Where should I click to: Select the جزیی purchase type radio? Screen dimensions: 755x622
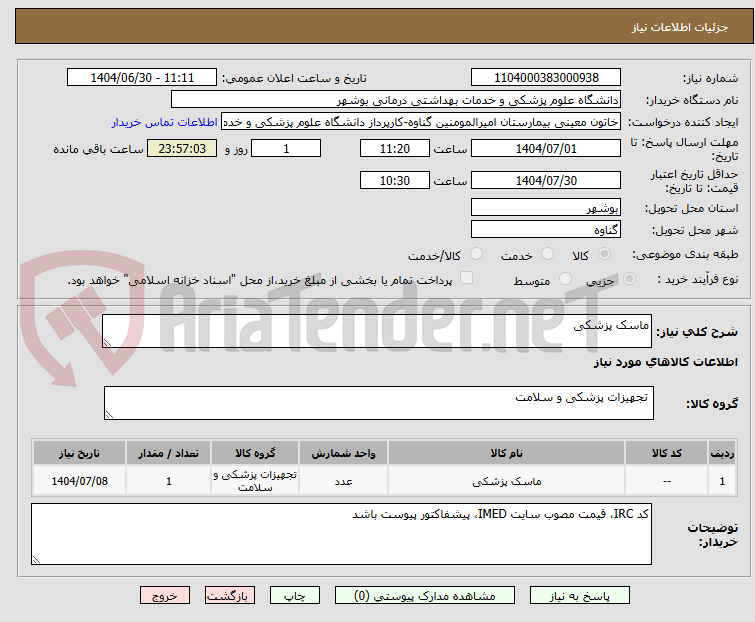pos(629,279)
